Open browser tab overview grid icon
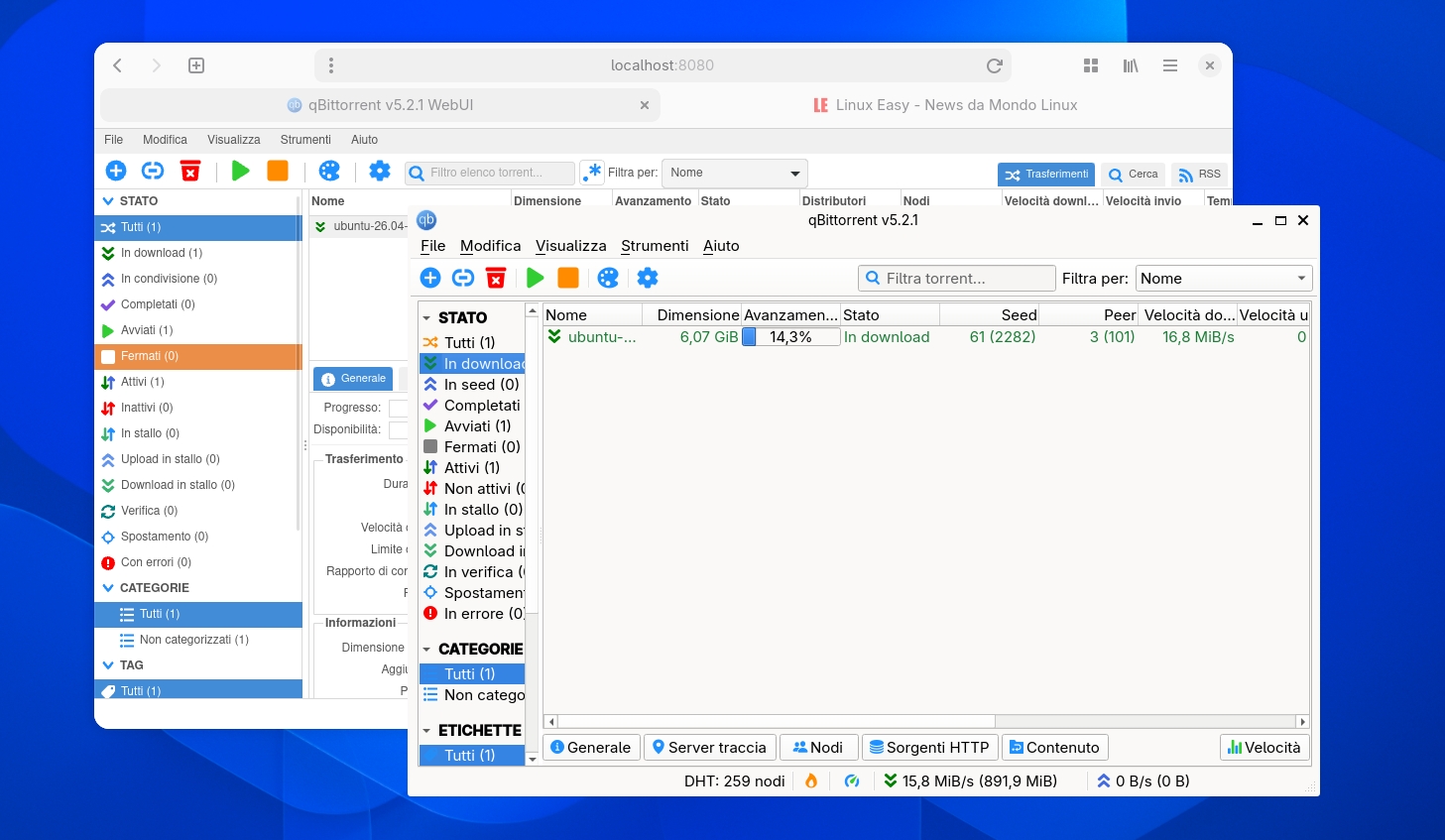This screenshot has width=1445, height=840. [x=1091, y=65]
